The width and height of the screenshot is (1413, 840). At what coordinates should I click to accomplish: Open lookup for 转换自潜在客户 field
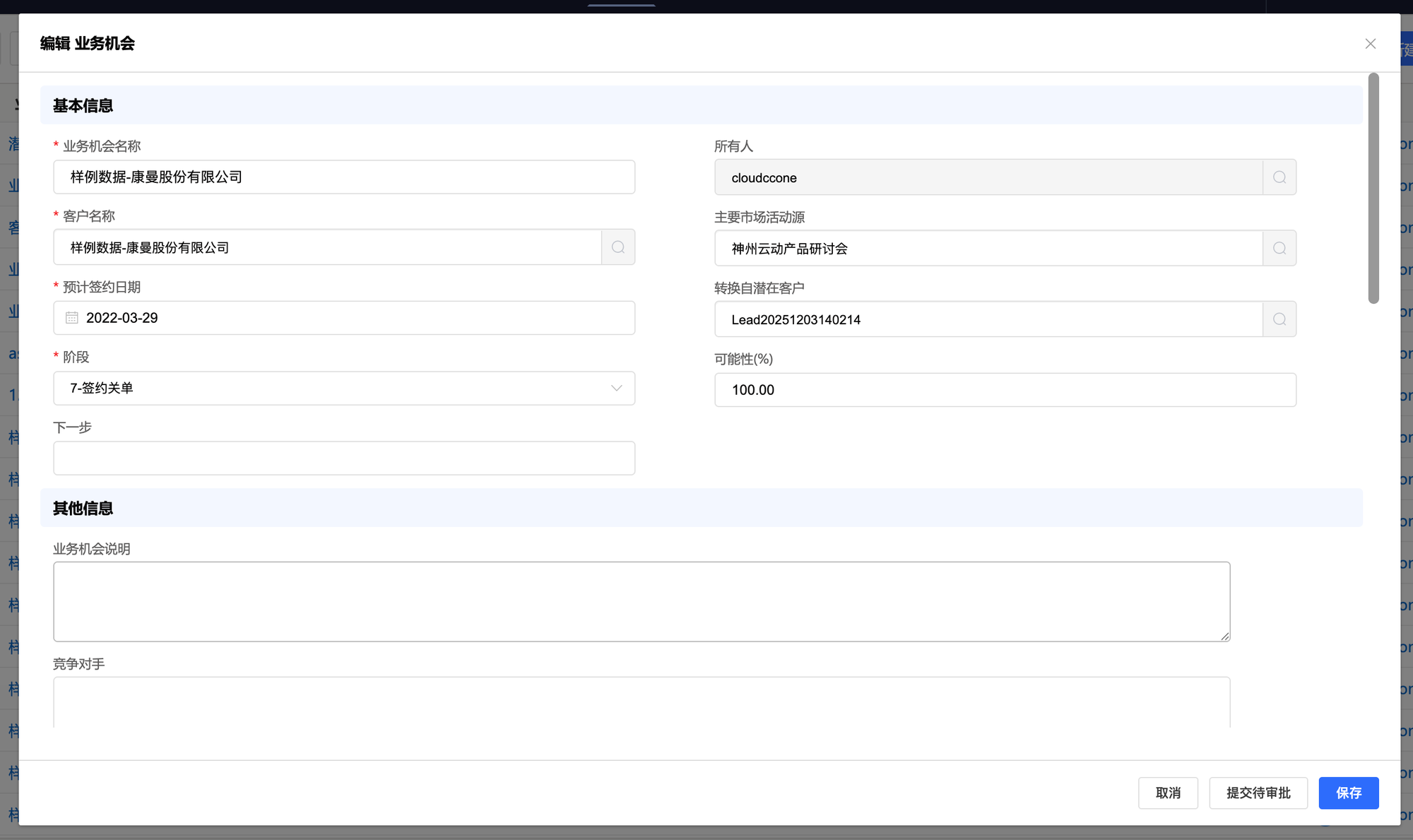tap(1279, 319)
